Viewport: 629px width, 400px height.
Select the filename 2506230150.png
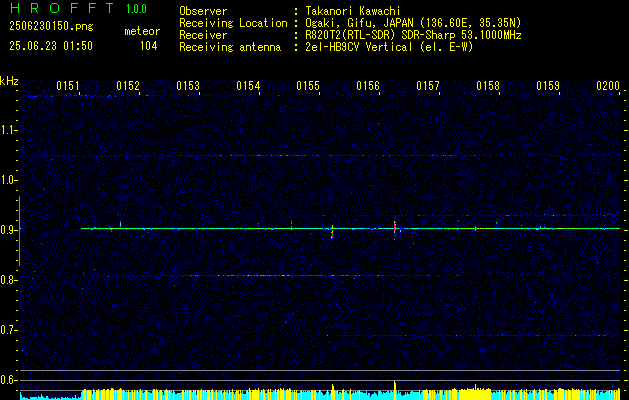(51, 26)
